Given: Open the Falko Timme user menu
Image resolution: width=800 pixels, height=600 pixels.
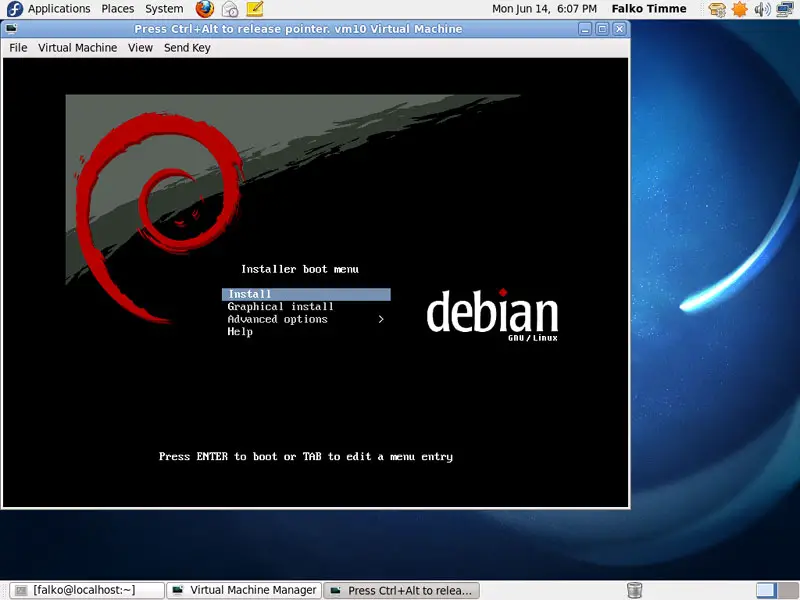Looking at the screenshot, I should click(x=649, y=9).
